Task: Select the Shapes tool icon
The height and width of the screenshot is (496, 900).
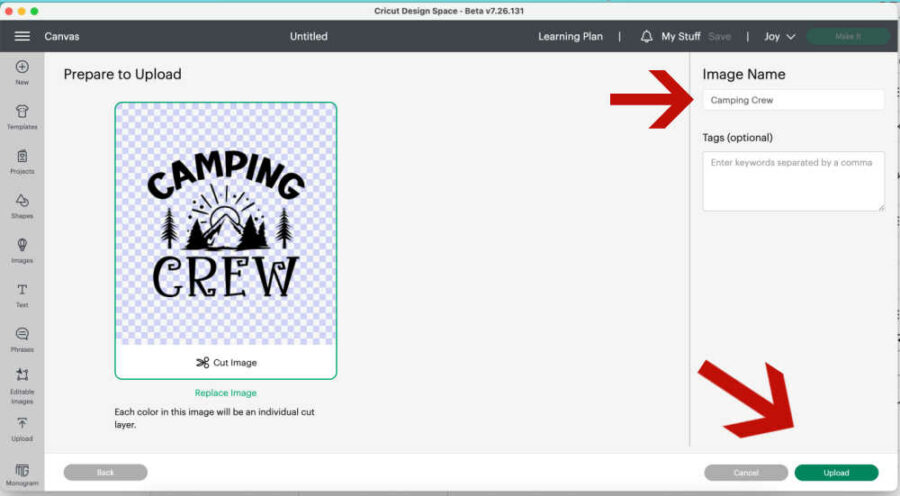Action: point(22,201)
